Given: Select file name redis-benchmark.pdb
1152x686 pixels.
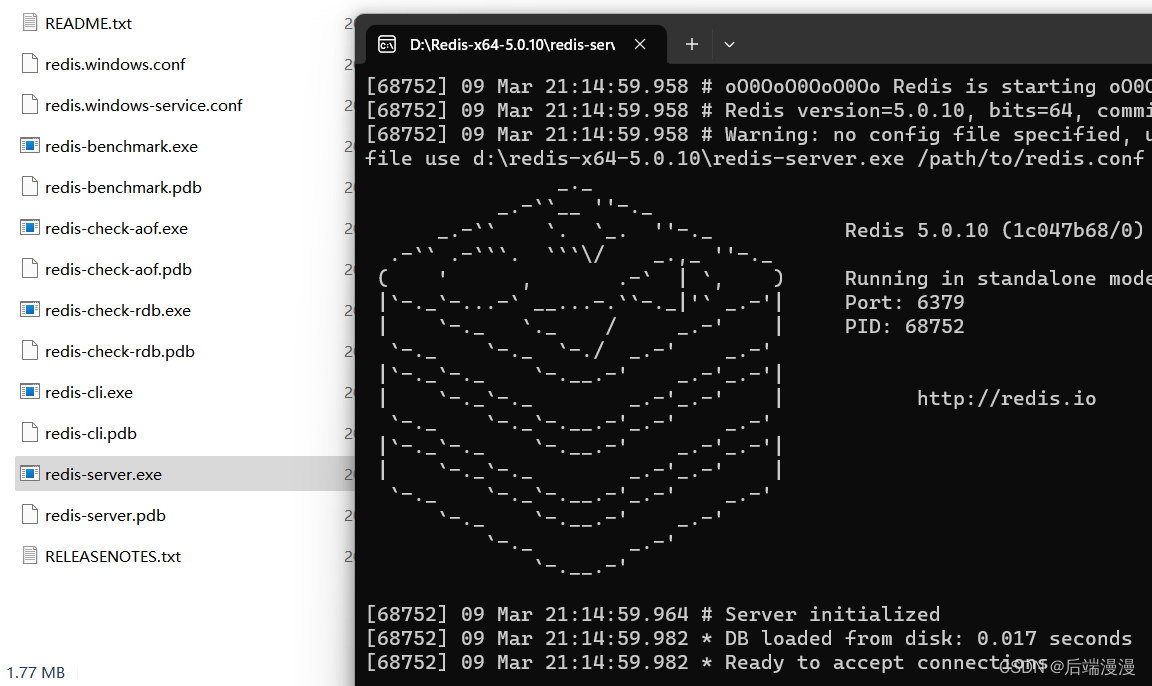Looking at the screenshot, I should [x=123, y=188].
